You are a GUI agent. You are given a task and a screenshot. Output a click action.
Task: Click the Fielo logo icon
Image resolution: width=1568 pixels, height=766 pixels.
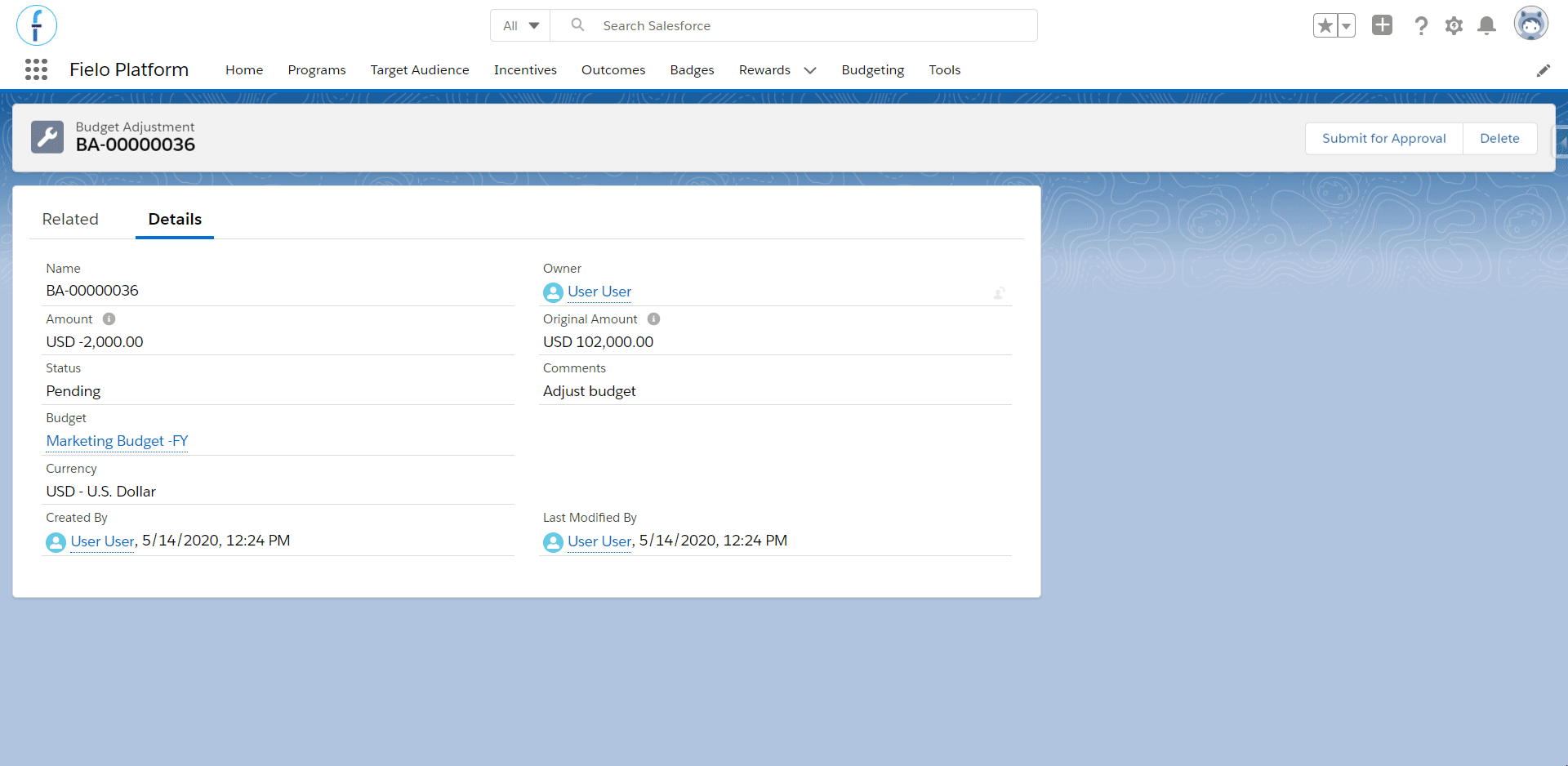pos(37,25)
